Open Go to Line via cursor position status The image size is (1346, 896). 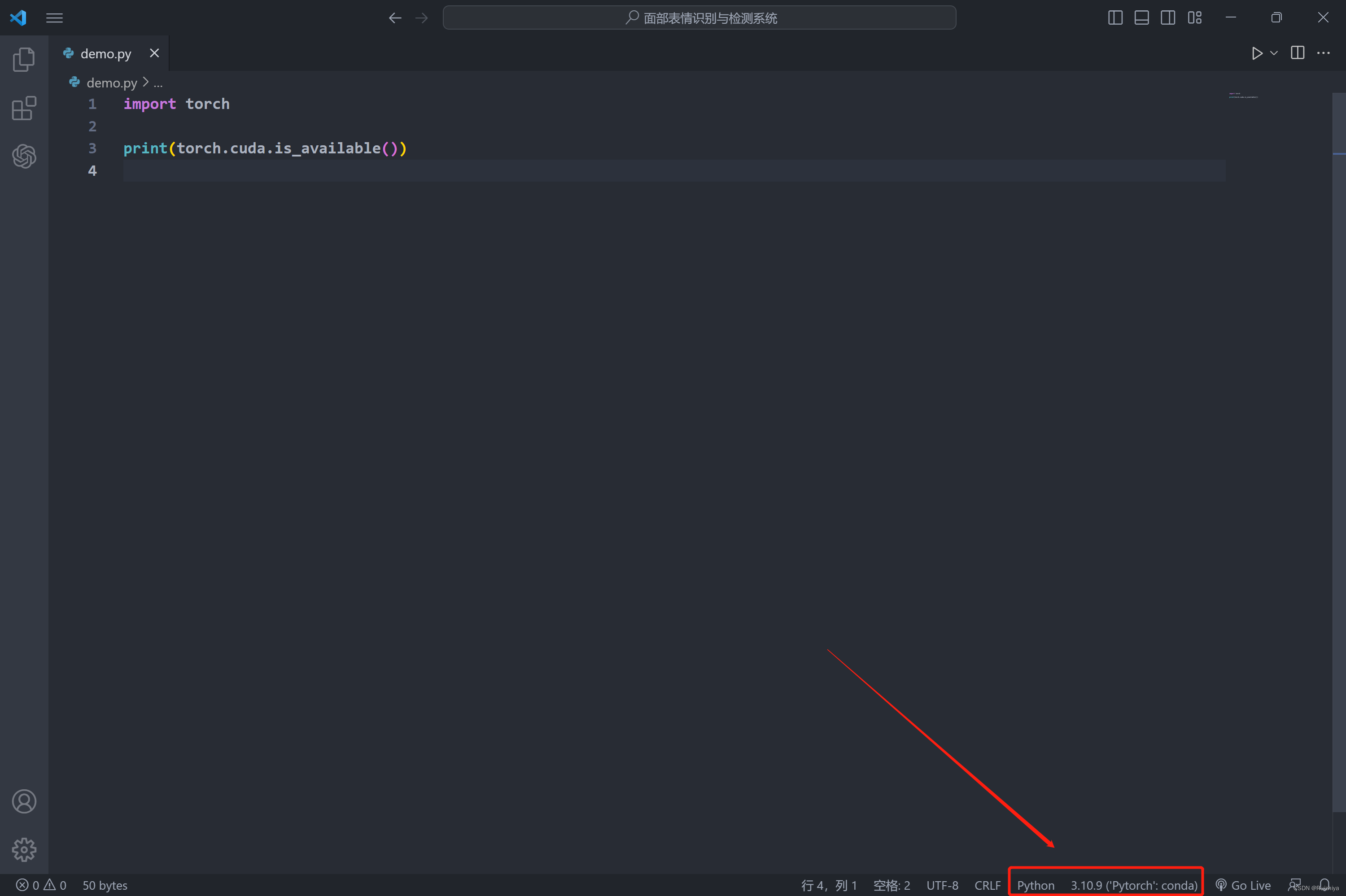pyautogui.click(x=829, y=885)
